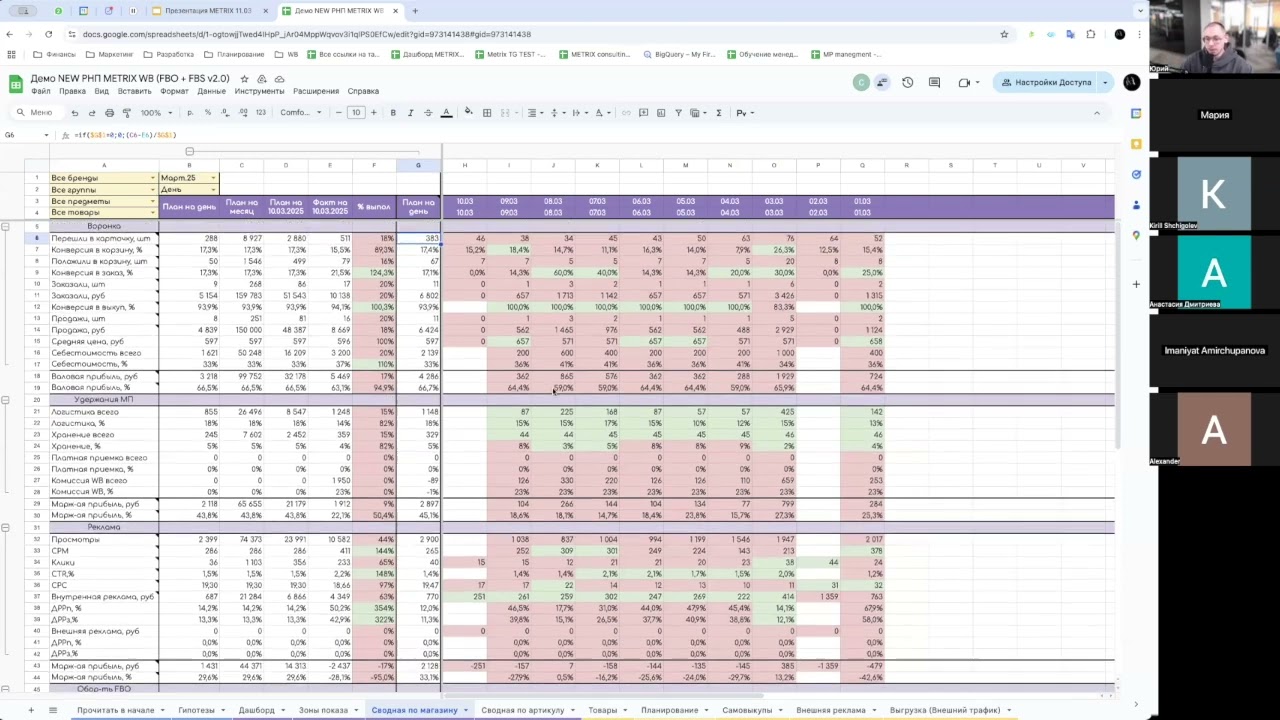Screen dimensions: 1280x720
Task: Click the Insert chart icon
Action: point(661,113)
